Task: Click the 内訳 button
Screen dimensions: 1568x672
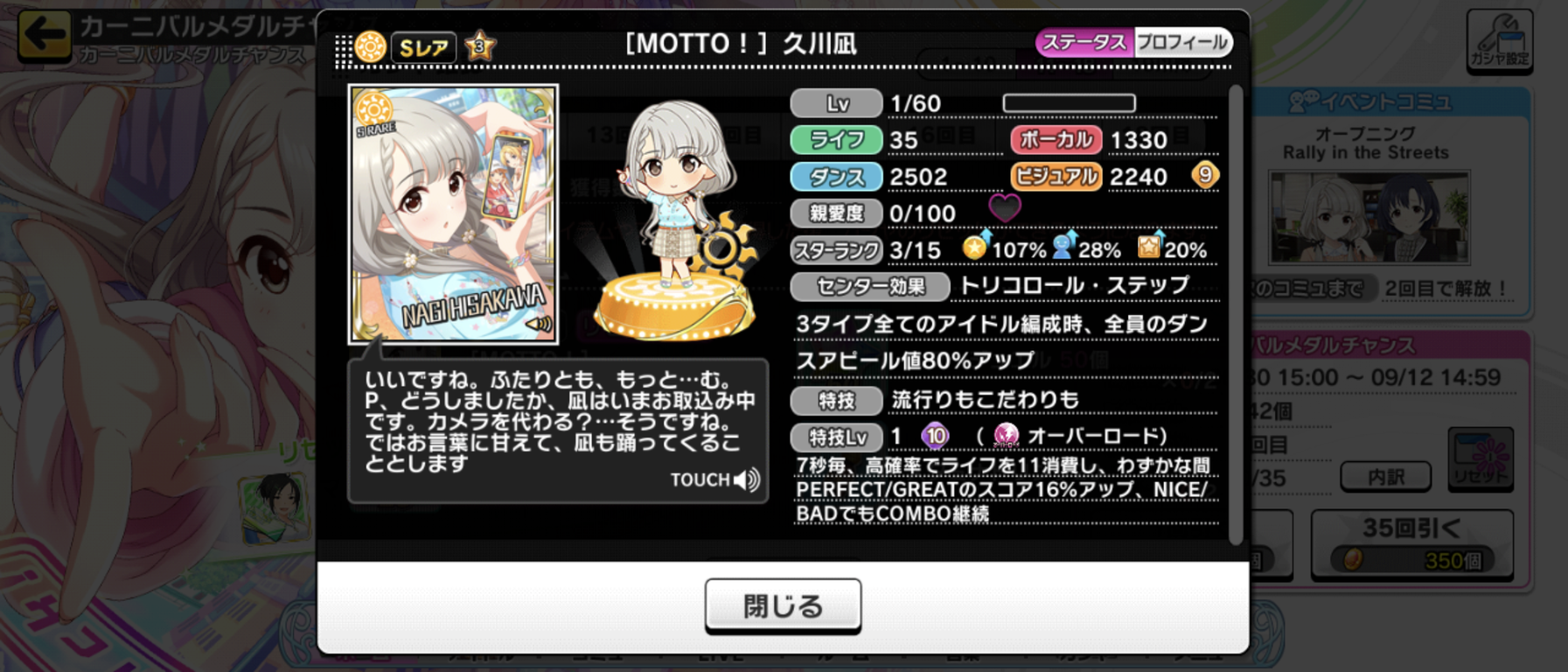Action: pyautogui.click(x=1386, y=477)
